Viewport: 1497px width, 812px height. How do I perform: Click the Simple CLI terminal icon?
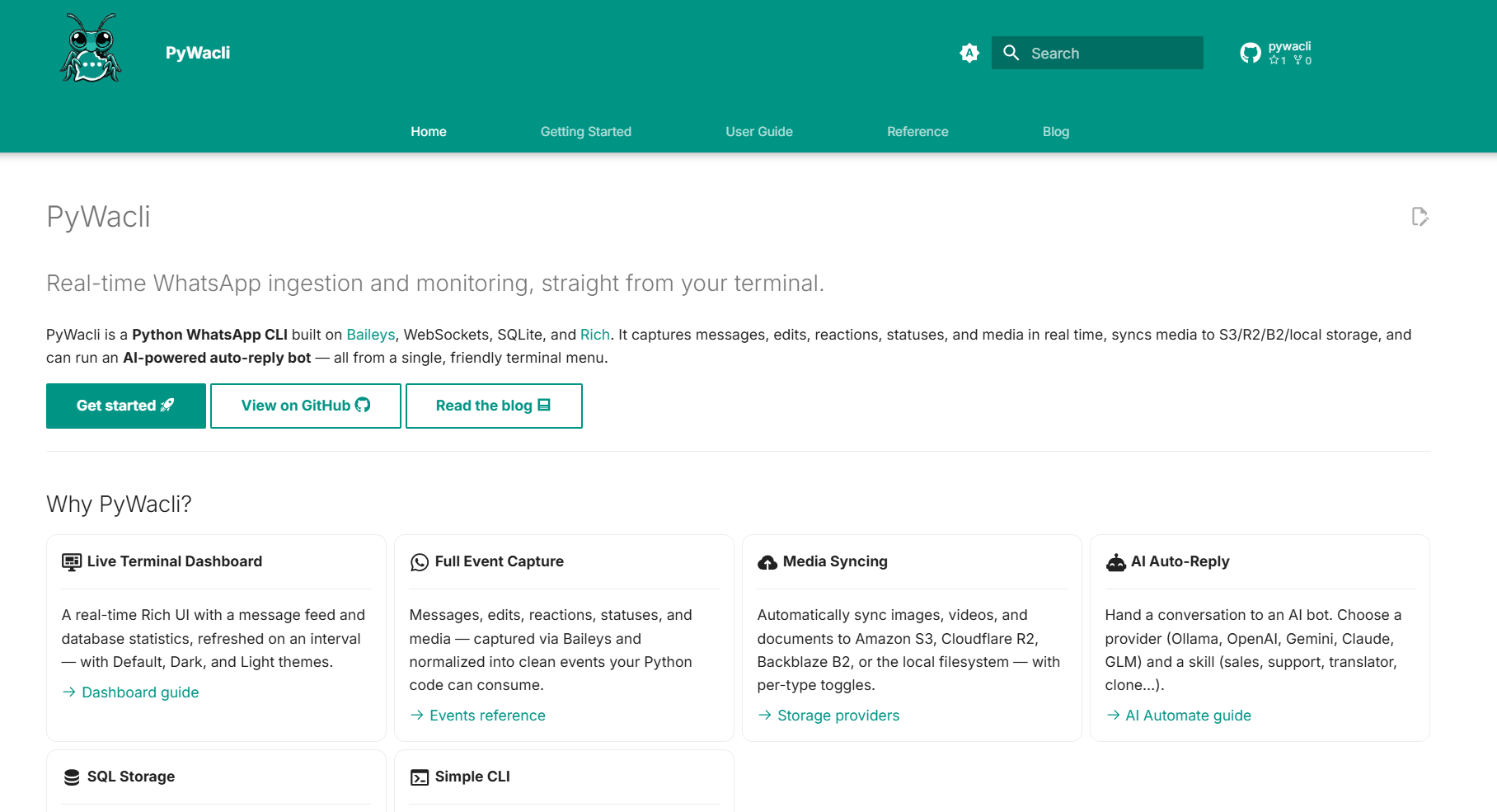click(420, 777)
